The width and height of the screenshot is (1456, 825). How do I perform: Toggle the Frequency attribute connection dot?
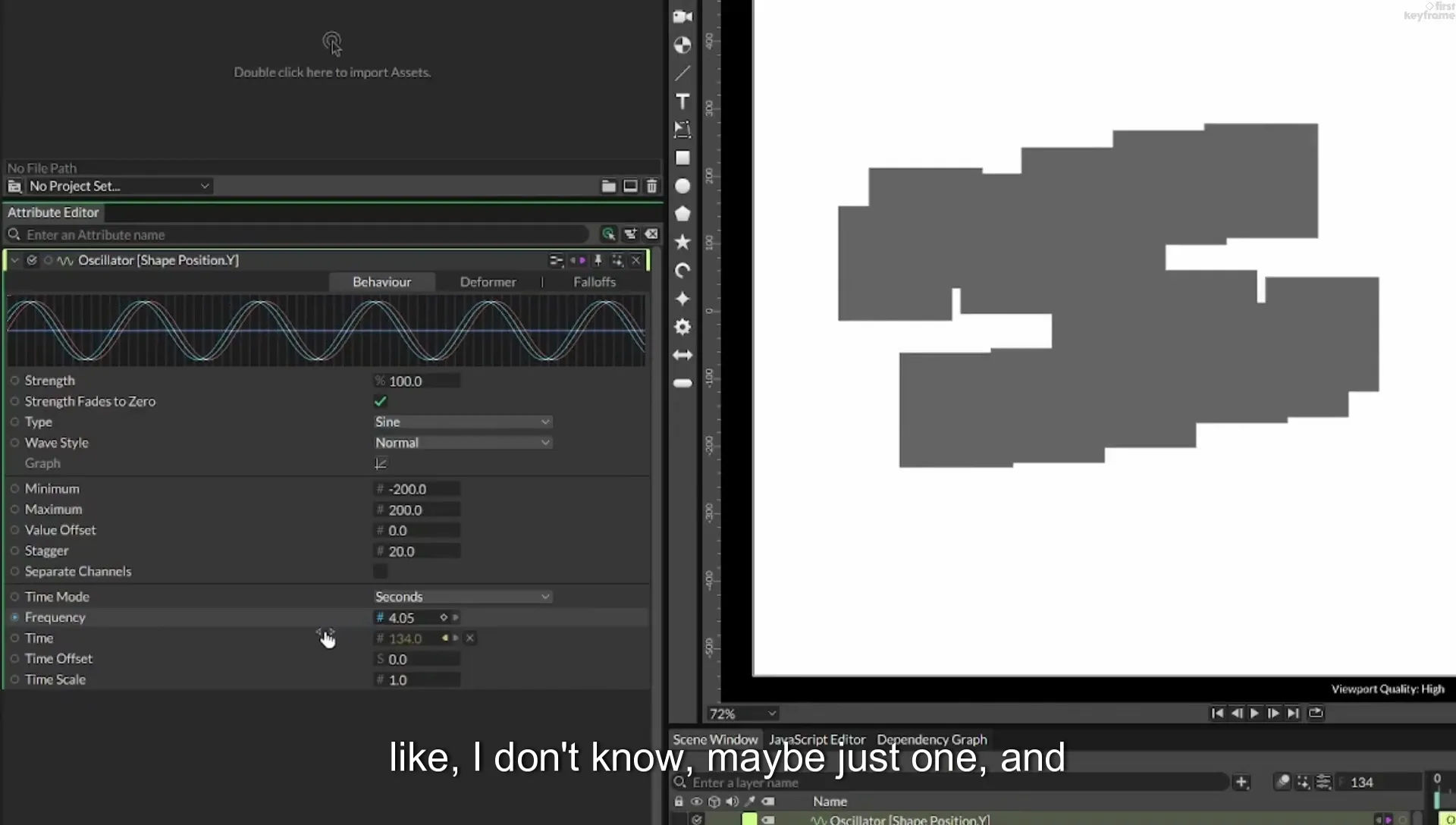coord(14,617)
